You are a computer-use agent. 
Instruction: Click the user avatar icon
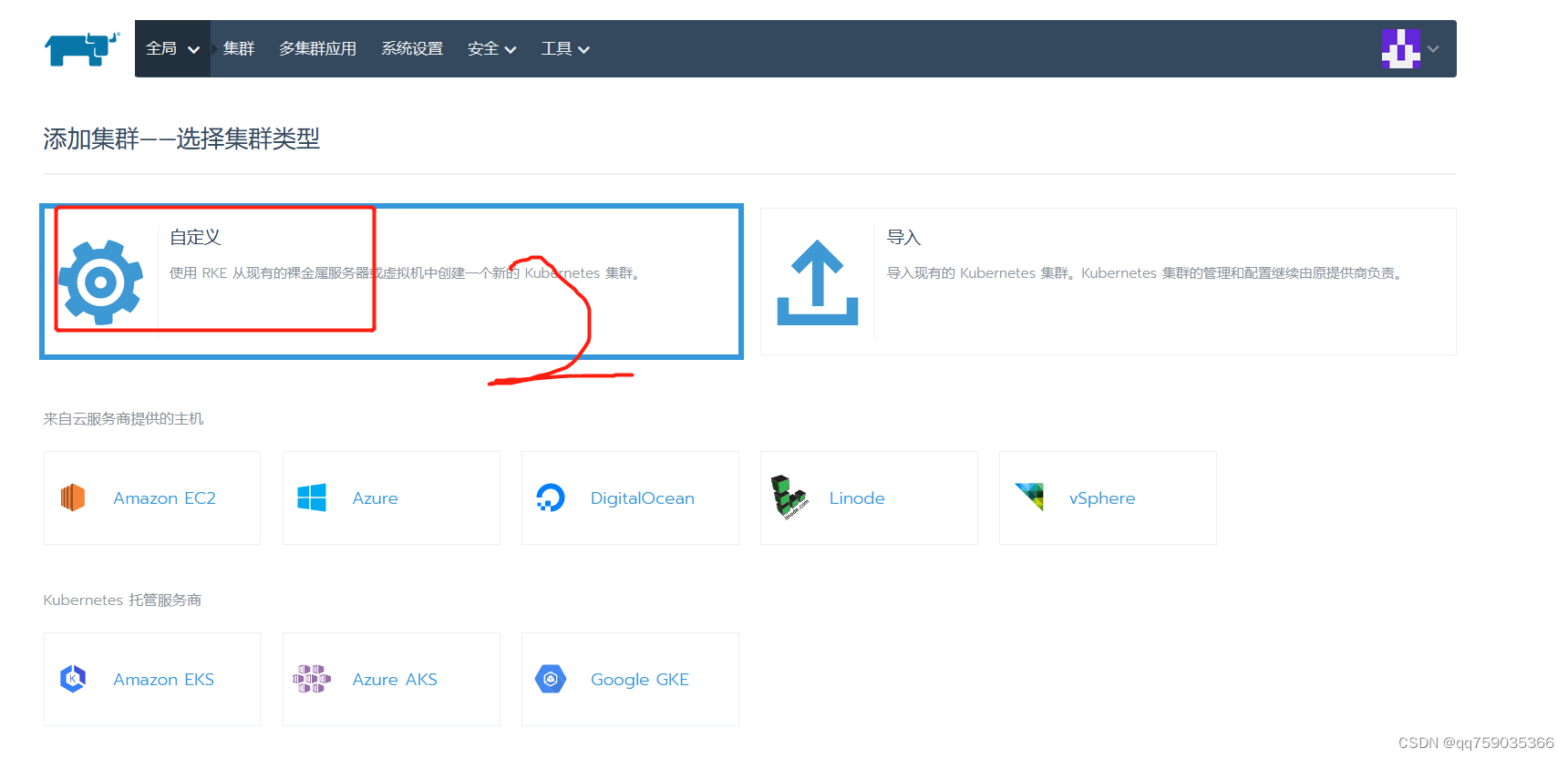click(x=1400, y=48)
